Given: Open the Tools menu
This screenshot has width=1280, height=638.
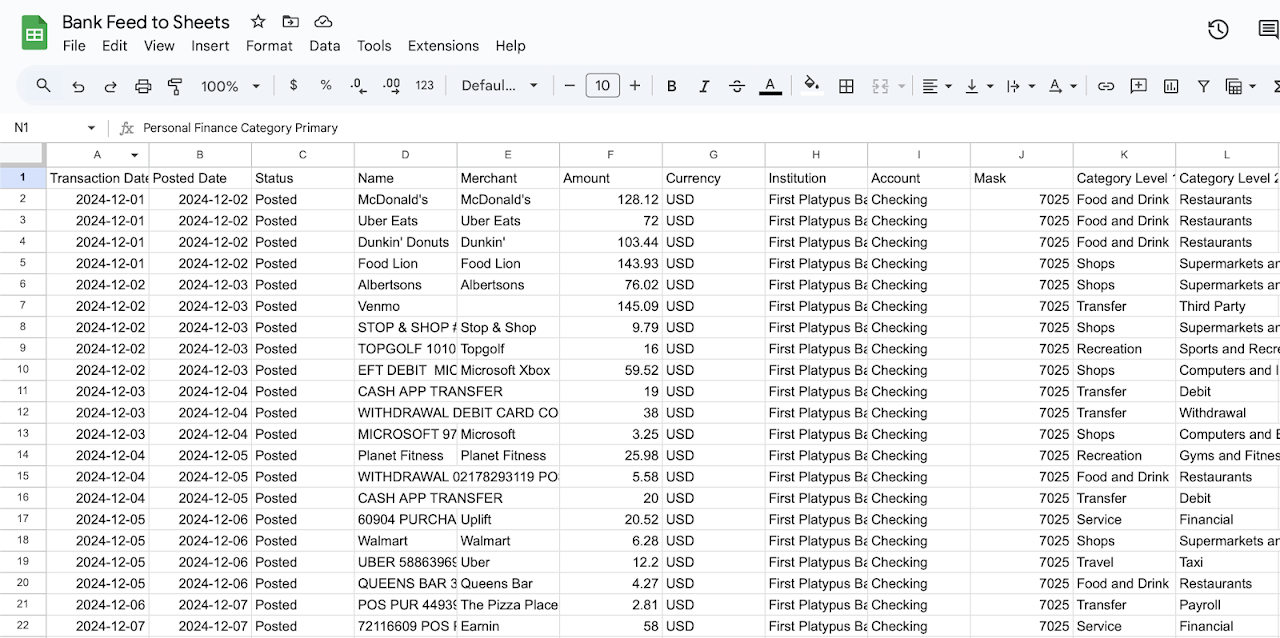Looking at the screenshot, I should tap(374, 46).
